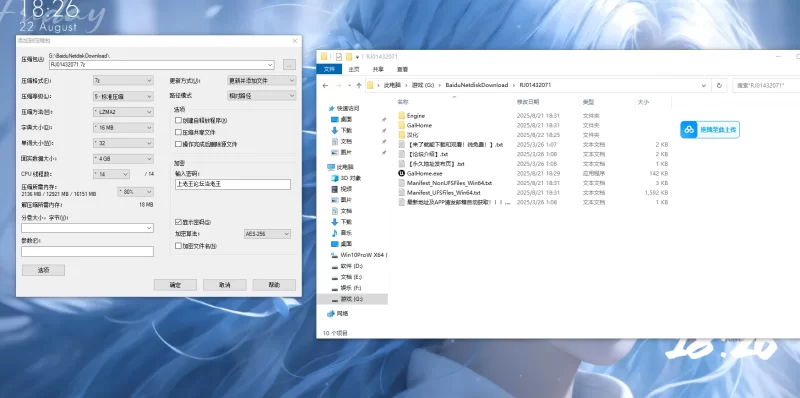Click the 帮助 button
The image size is (800, 398).
pos(274,285)
